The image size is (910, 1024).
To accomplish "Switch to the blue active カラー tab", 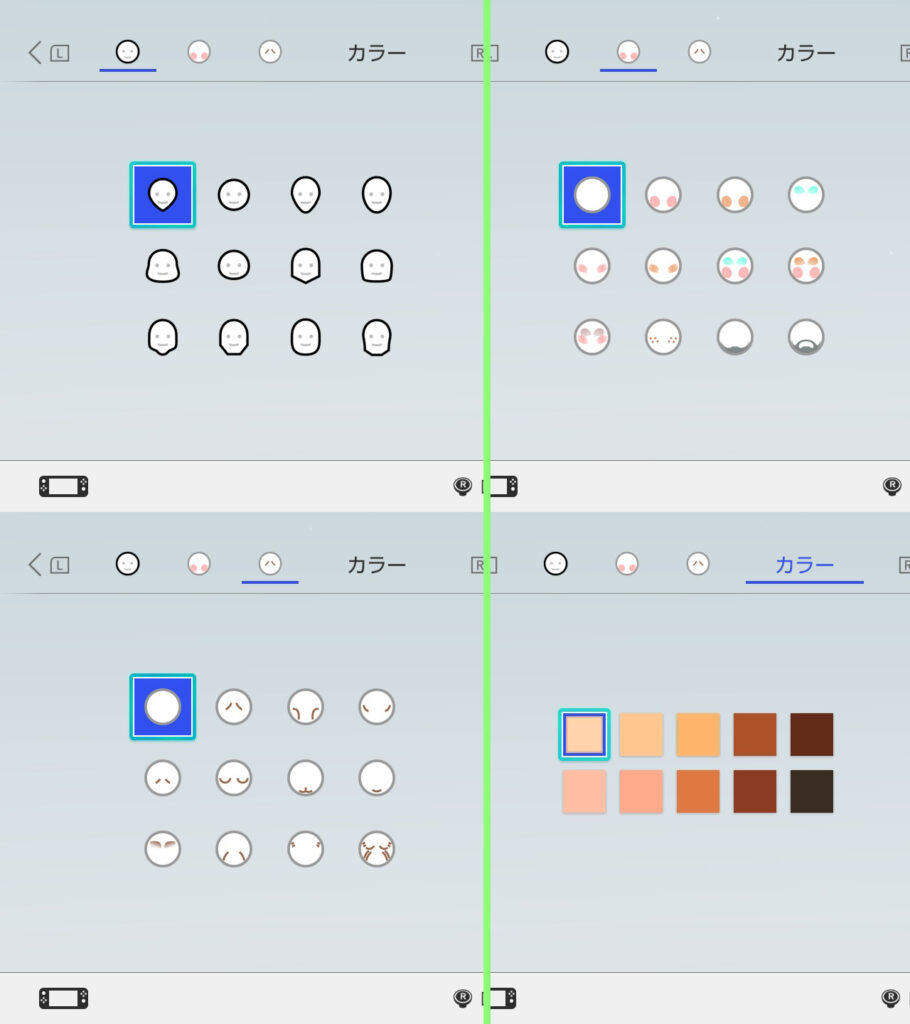I will coord(804,565).
